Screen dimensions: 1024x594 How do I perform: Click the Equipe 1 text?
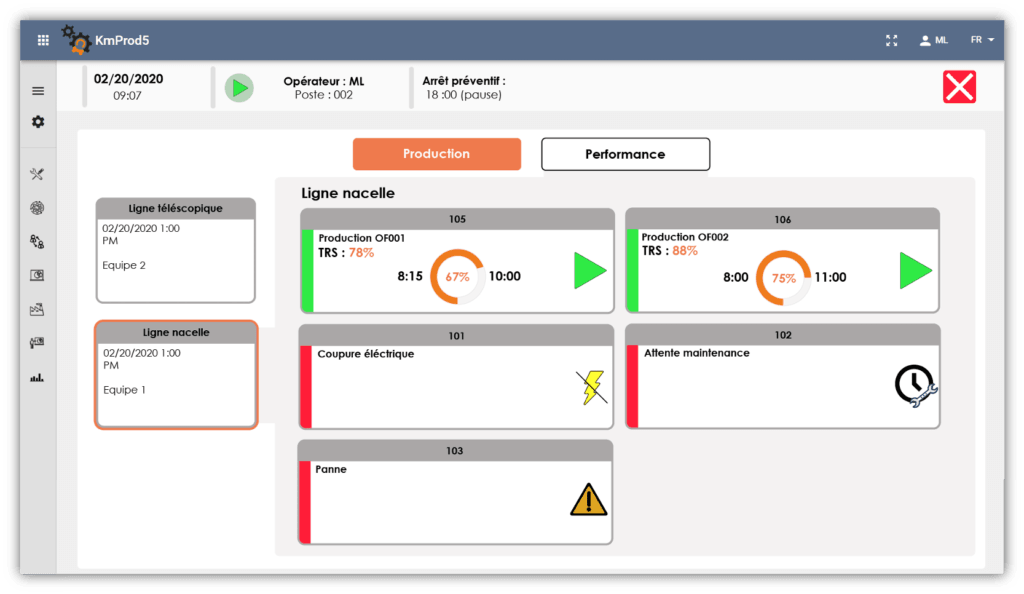(125, 390)
